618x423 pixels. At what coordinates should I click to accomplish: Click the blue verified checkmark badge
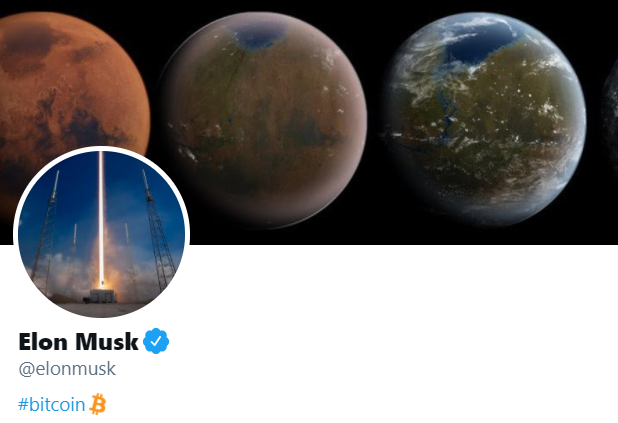pyautogui.click(x=156, y=341)
